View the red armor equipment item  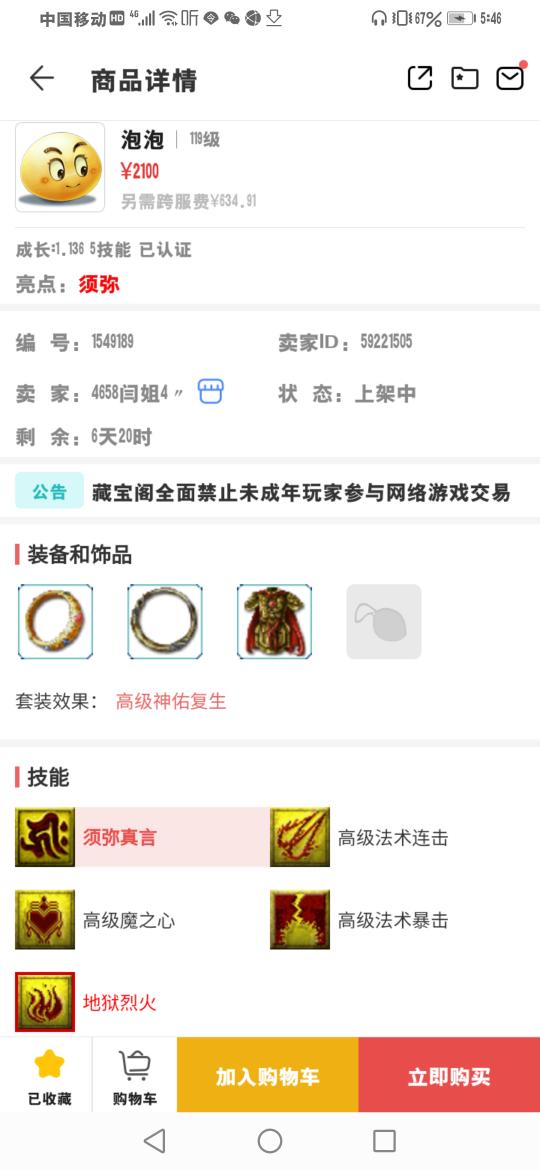[x=274, y=622]
